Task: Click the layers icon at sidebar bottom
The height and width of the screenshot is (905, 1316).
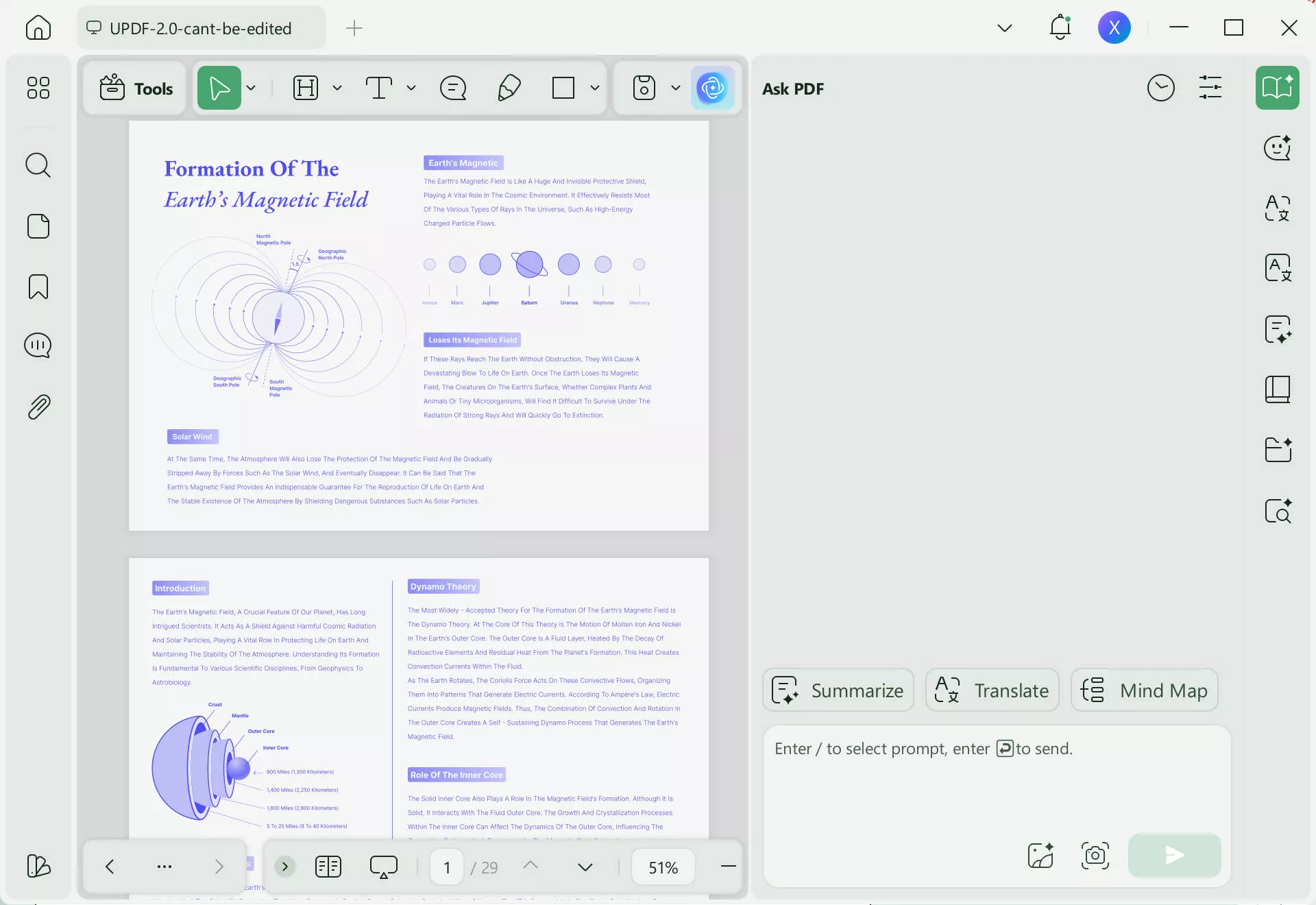Action: point(38,866)
